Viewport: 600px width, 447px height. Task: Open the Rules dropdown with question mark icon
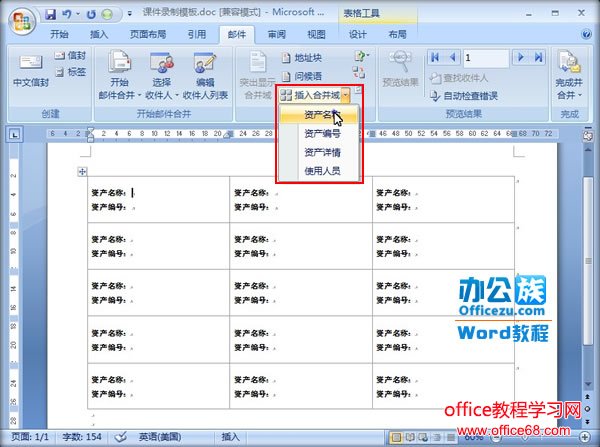click(x=361, y=56)
